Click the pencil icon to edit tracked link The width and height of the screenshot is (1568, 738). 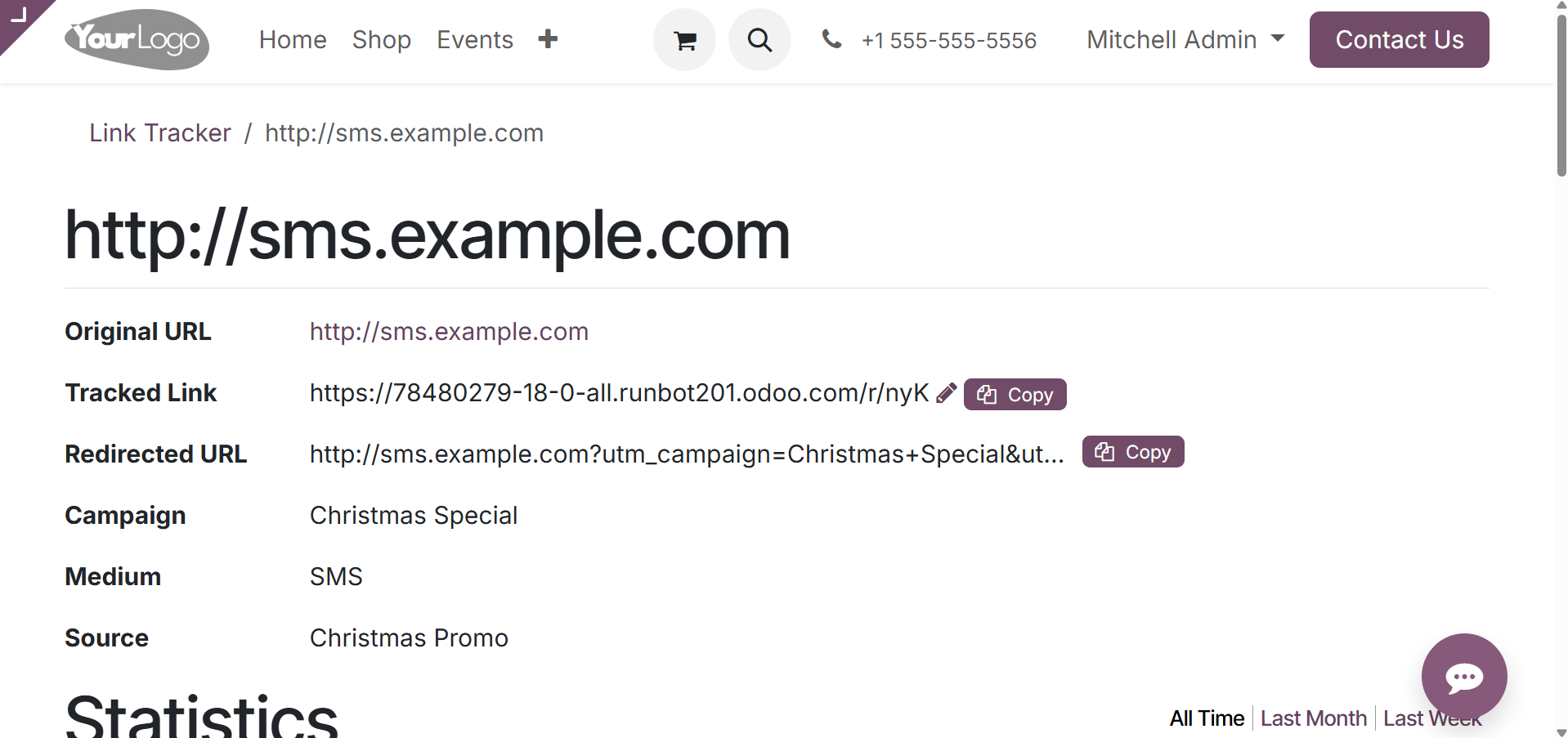(946, 393)
